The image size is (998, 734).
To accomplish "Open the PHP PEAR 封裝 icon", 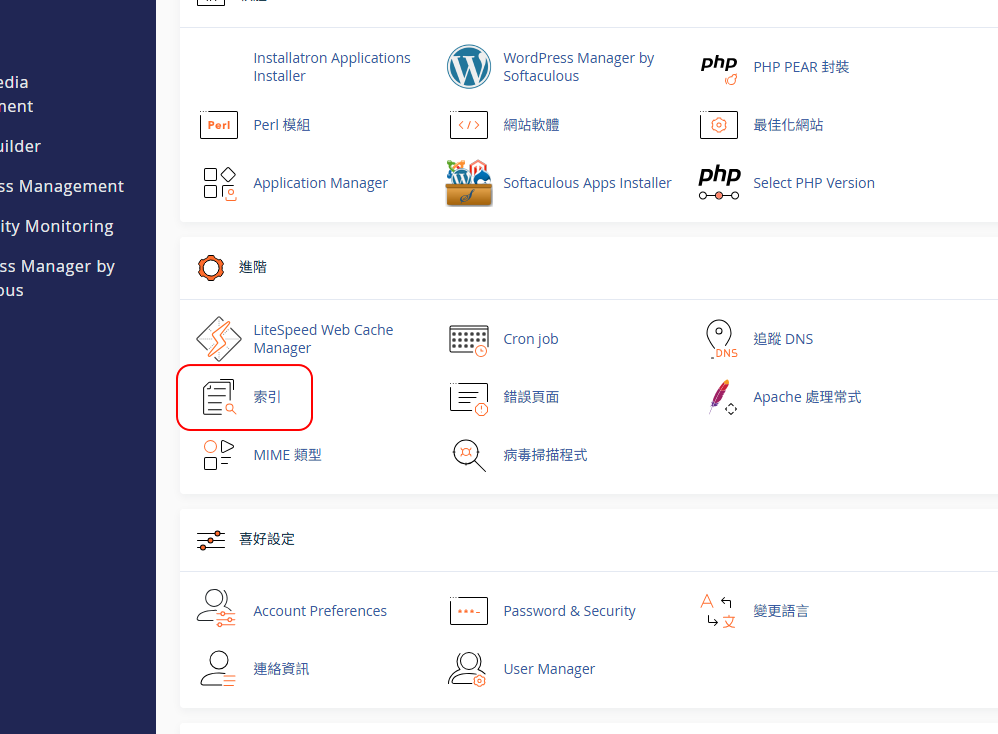I will tap(719, 67).
